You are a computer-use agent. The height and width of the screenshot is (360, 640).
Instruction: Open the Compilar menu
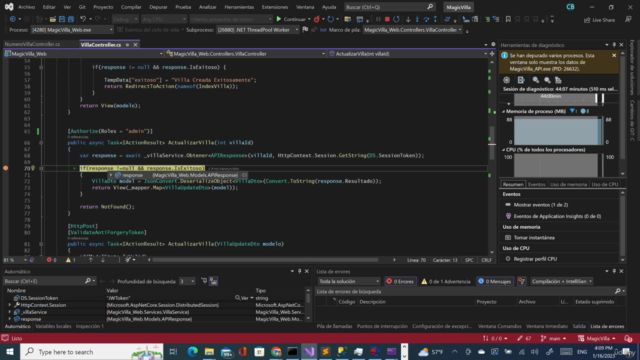(x=131, y=7)
